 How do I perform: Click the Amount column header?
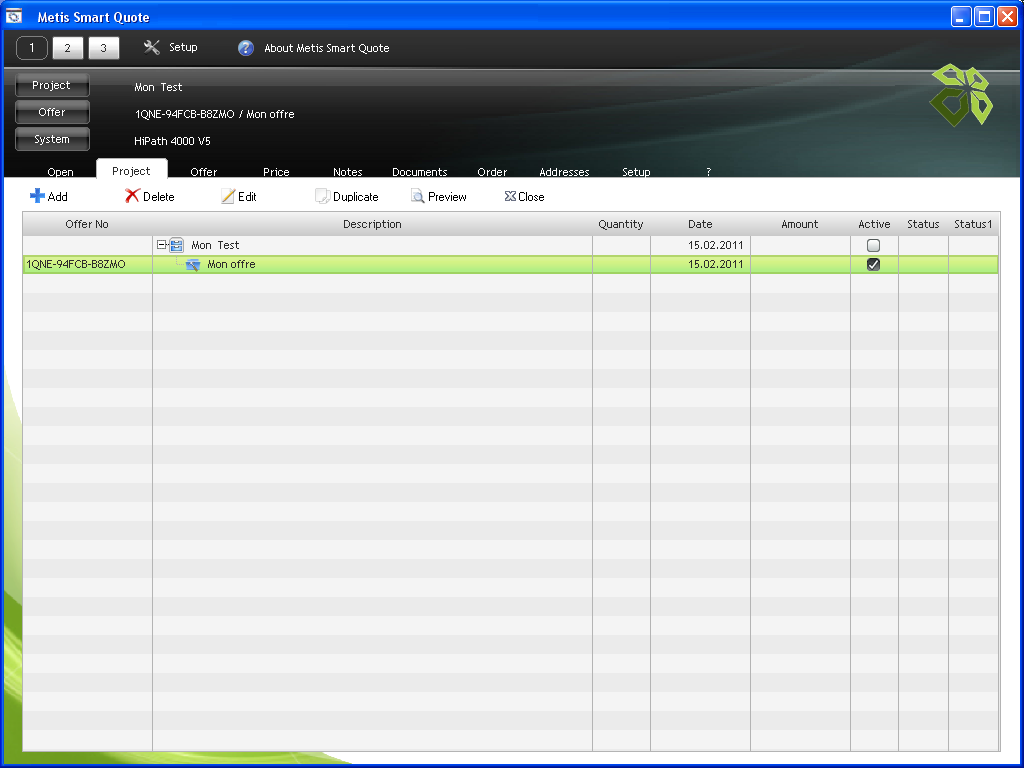click(x=800, y=224)
